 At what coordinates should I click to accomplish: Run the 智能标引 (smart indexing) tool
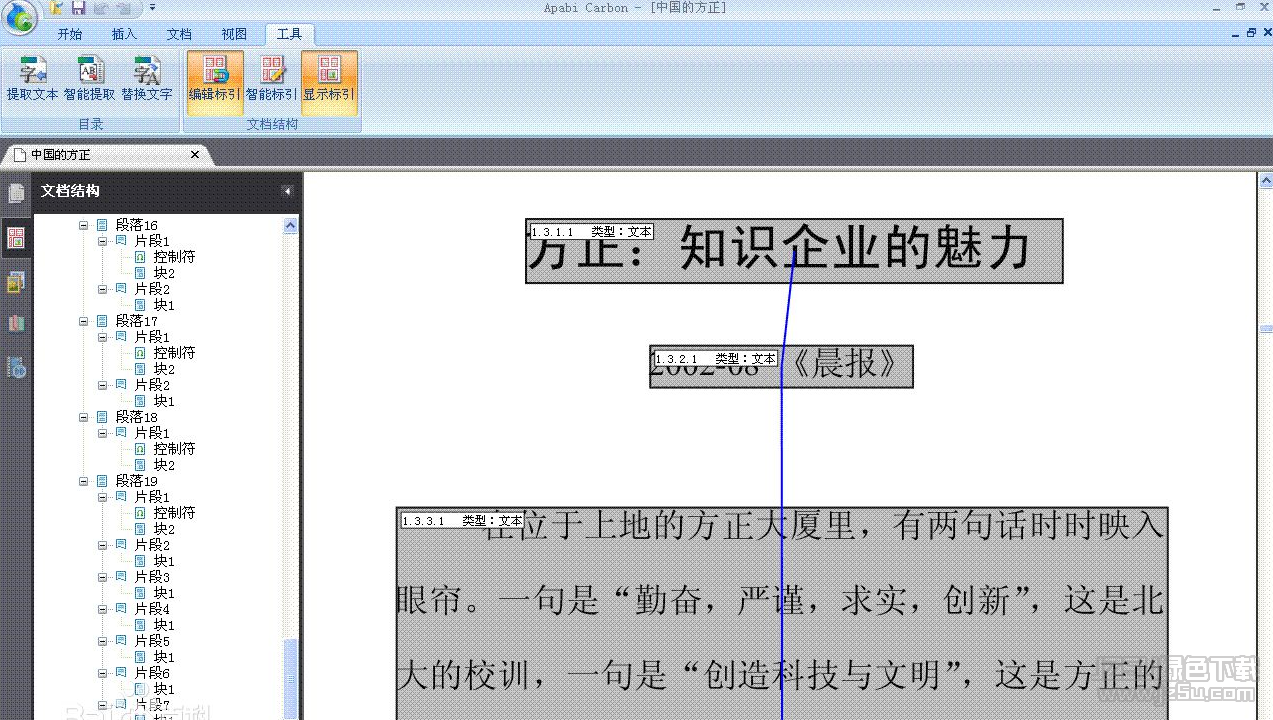point(272,82)
